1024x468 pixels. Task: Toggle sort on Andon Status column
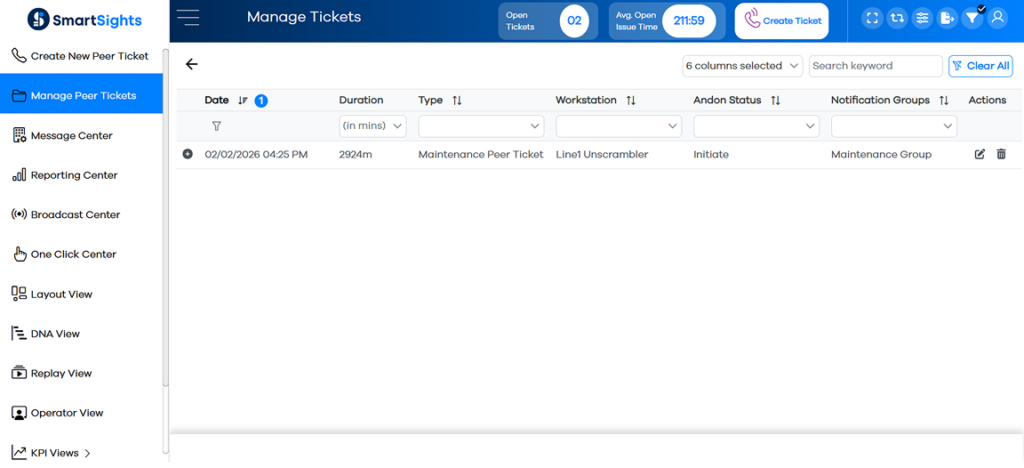[x=775, y=101]
